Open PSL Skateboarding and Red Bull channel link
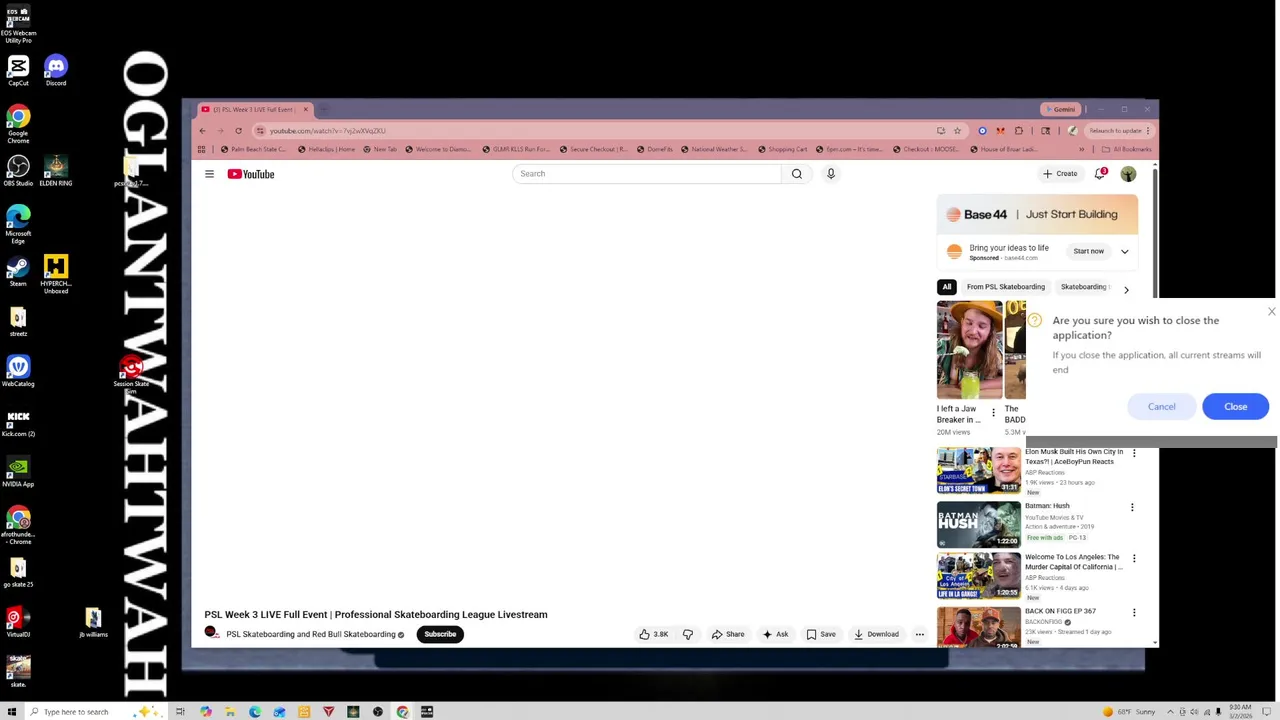 point(311,635)
